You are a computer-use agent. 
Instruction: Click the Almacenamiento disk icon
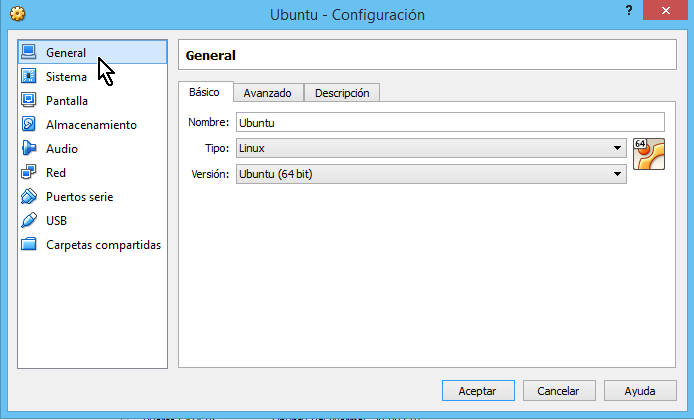coord(29,124)
